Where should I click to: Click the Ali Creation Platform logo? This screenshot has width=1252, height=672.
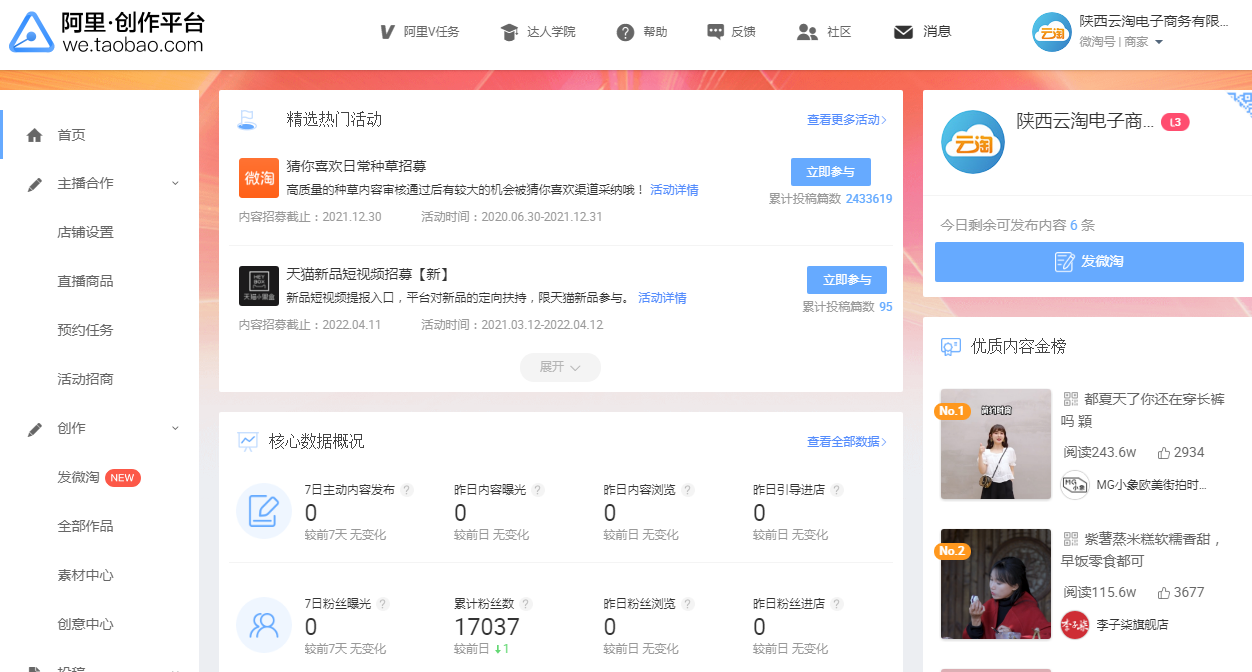coord(107,32)
